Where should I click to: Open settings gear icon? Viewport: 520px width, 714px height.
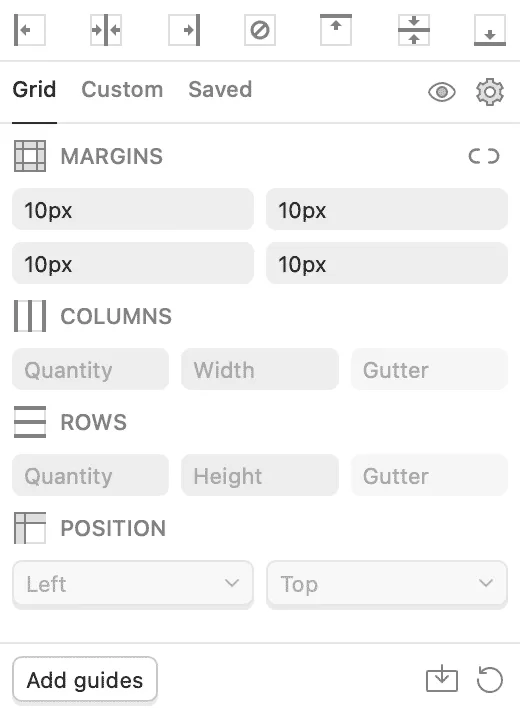pos(490,92)
